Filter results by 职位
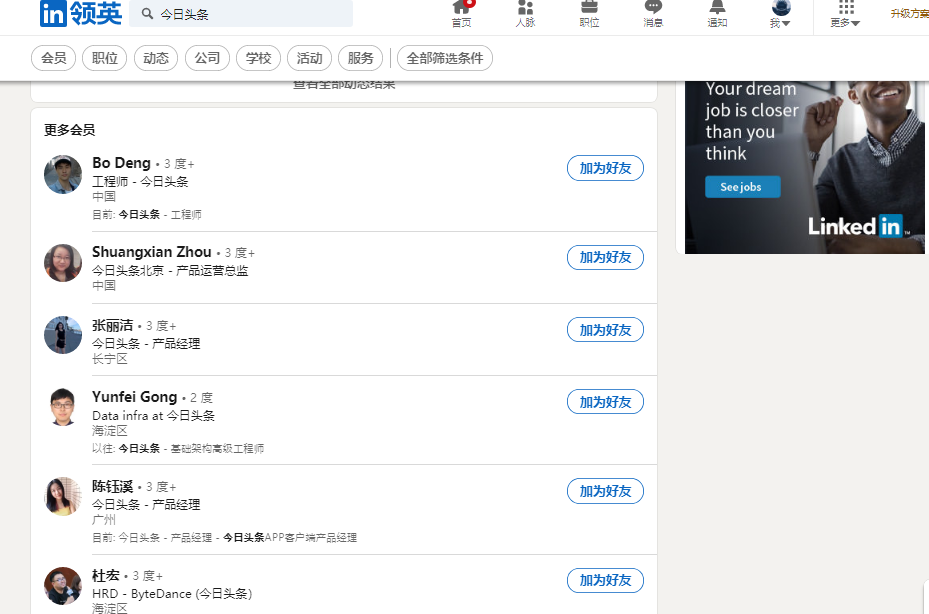Viewport: 929px width, 614px height. pyautogui.click(x=105, y=58)
